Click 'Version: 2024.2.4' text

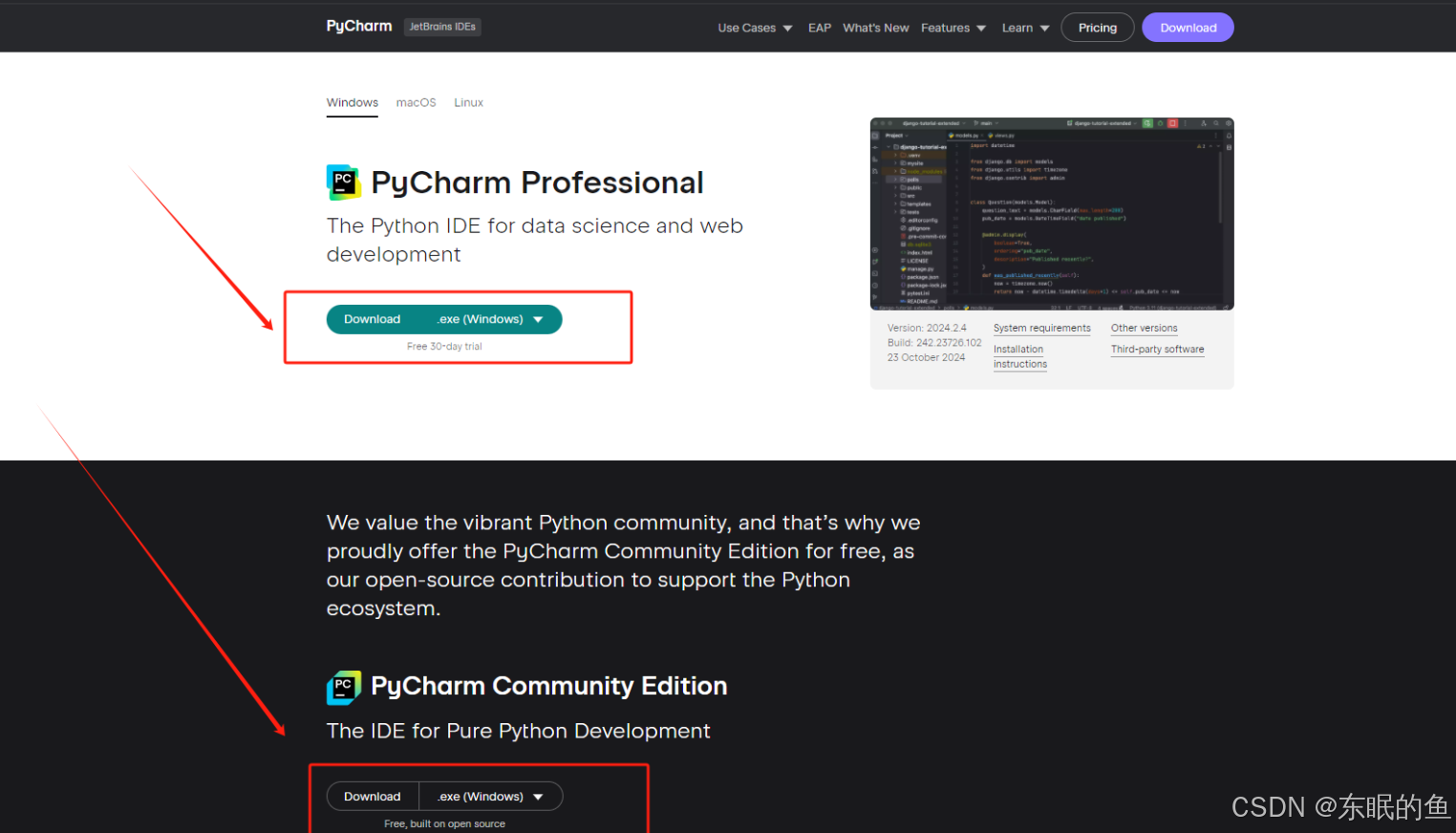point(927,328)
